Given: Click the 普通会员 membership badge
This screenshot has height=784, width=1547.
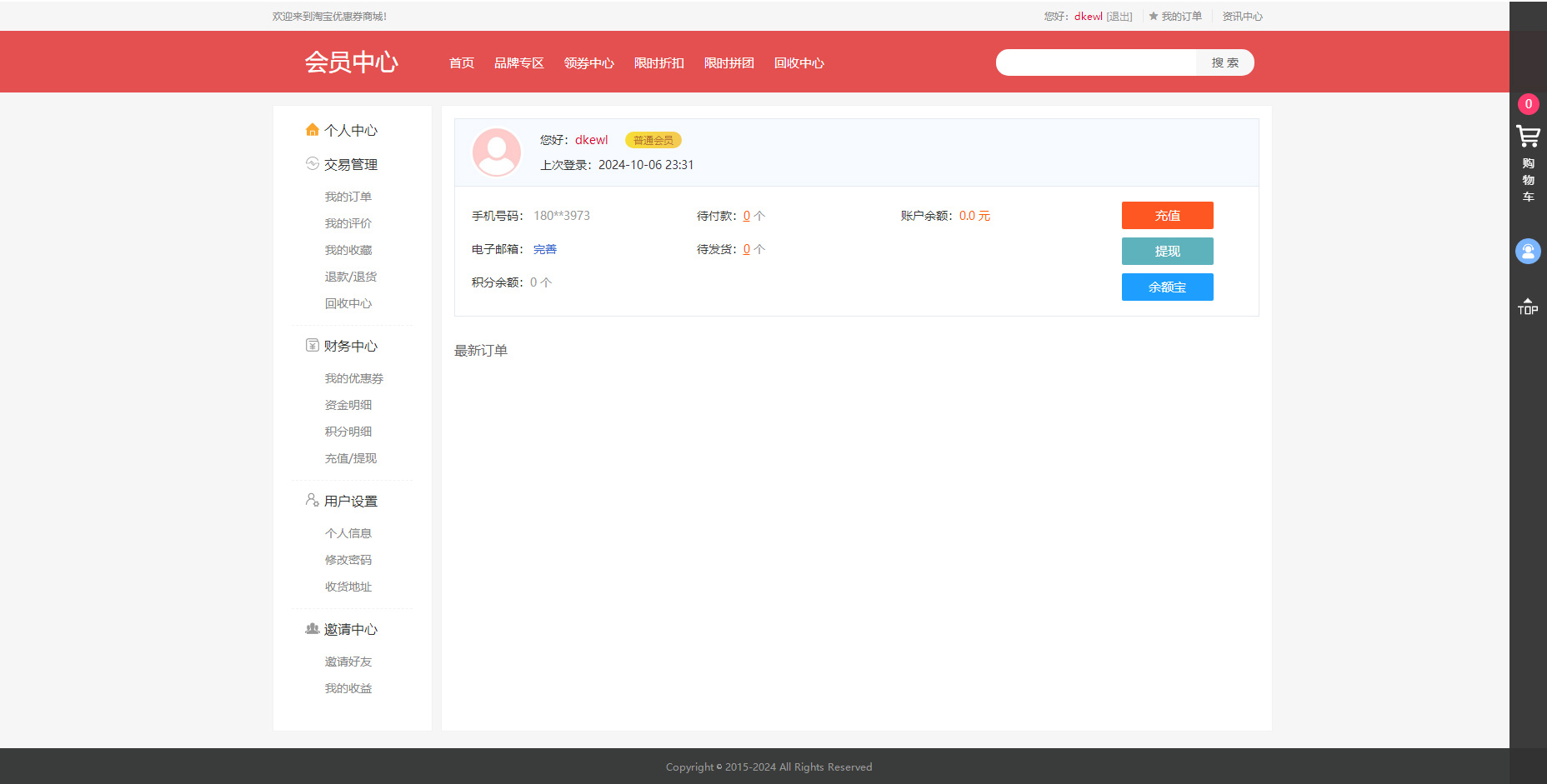Looking at the screenshot, I should [653, 140].
